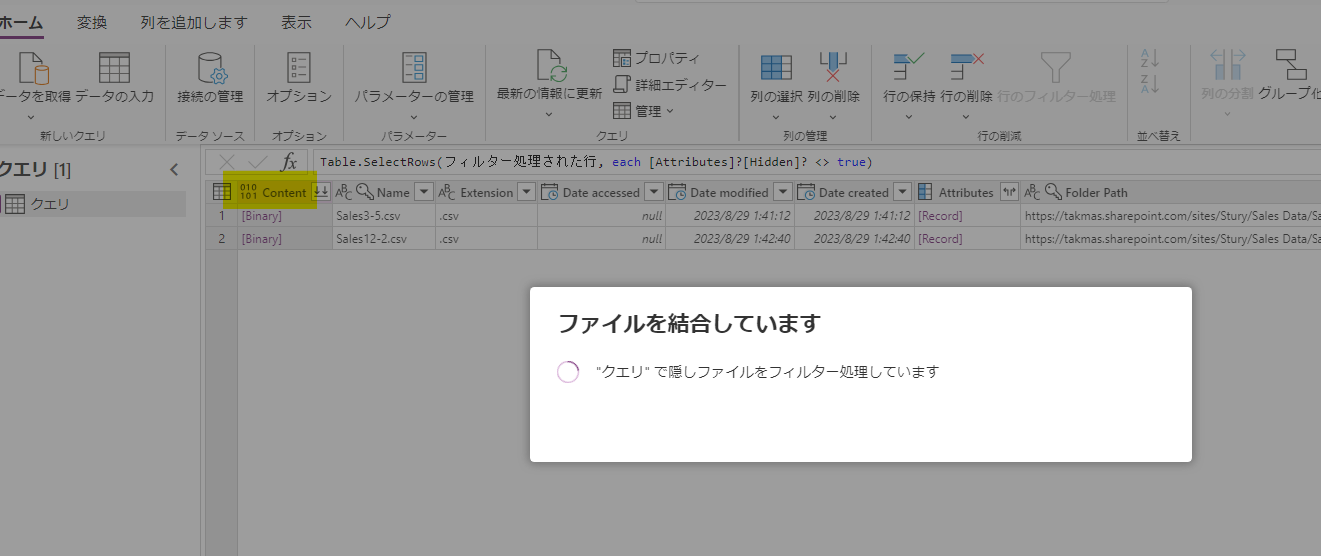Click the [Binary] cell of Sales3-5.csv row
1321x556 pixels.
[284, 215]
